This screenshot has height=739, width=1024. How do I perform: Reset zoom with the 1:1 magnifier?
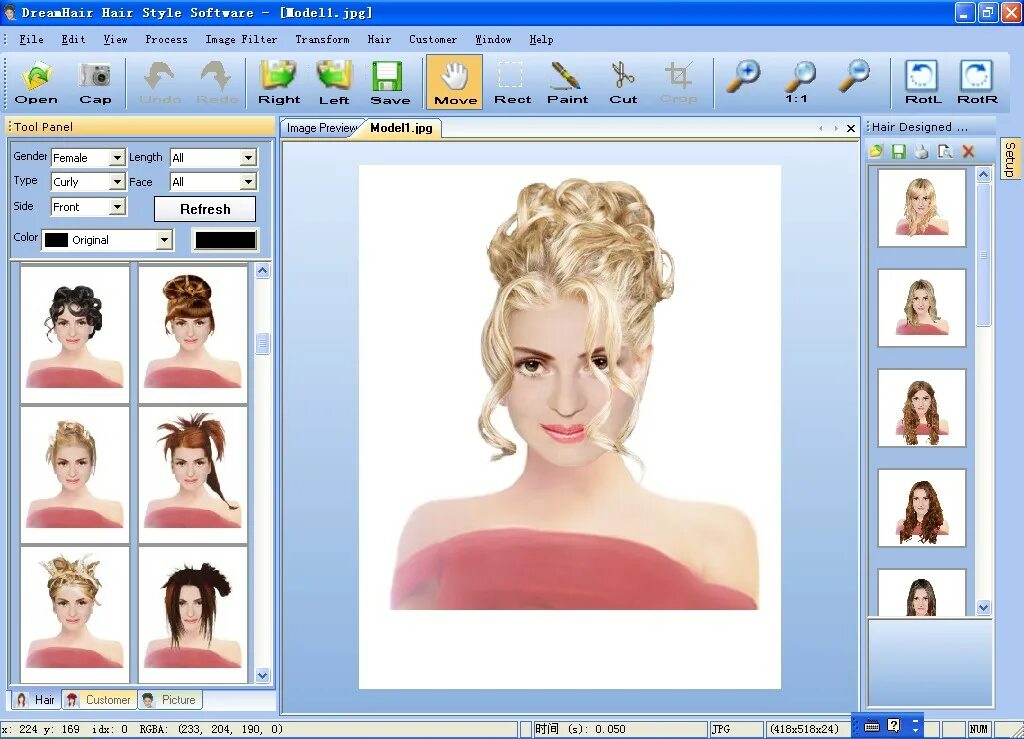point(798,80)
